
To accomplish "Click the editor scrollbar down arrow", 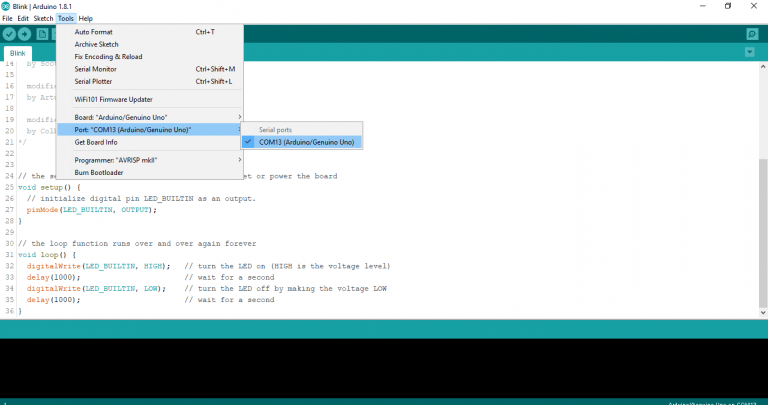I will click(x=763, y=312).
